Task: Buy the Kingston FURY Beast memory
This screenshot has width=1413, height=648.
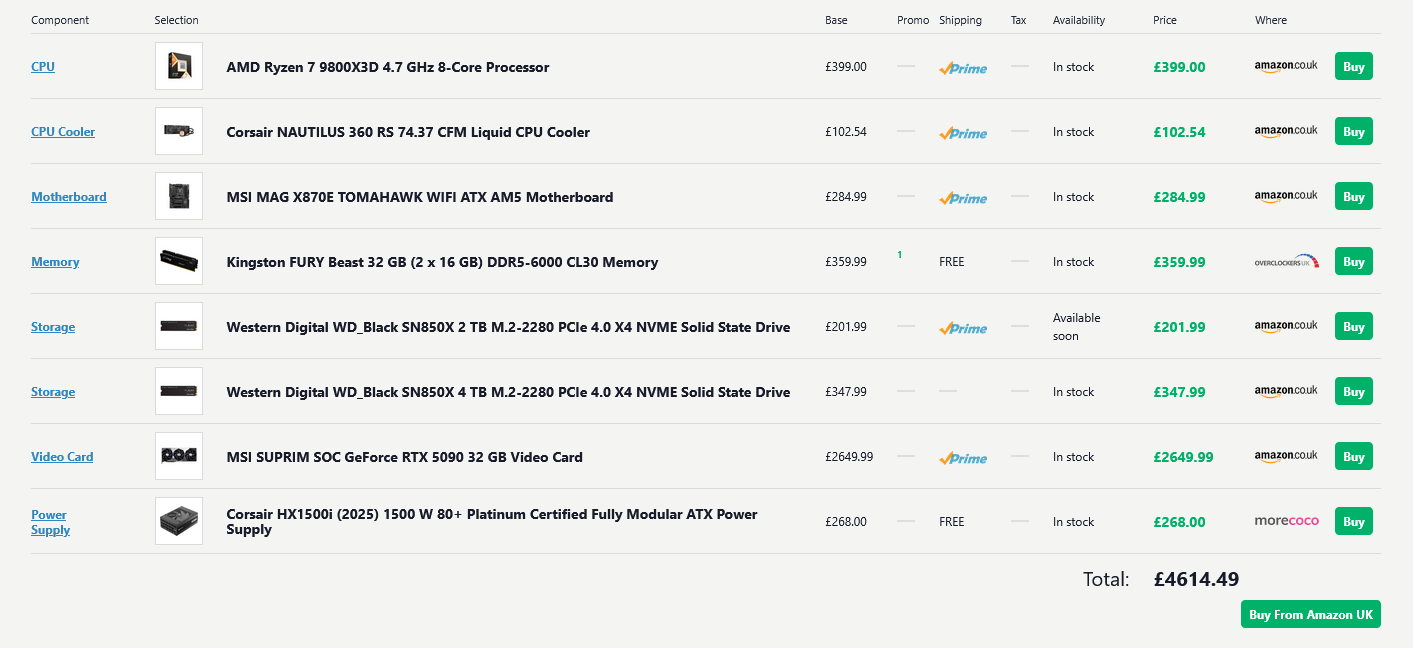Action: click(x=1354, y=262)
